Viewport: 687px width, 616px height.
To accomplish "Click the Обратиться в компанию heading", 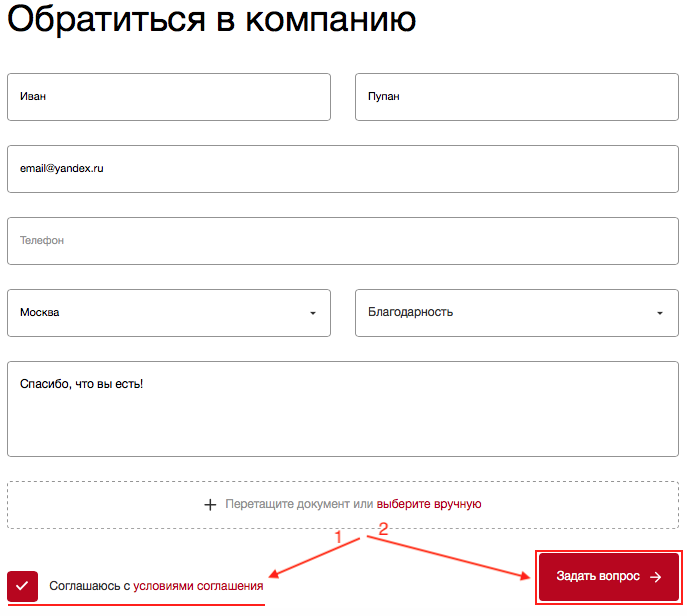I will (212, 18).
